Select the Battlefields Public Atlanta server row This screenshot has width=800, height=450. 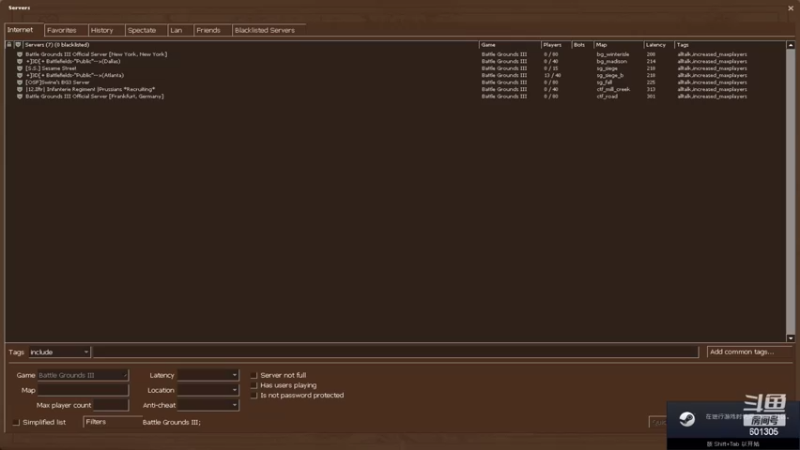click(x=395, y=75)
